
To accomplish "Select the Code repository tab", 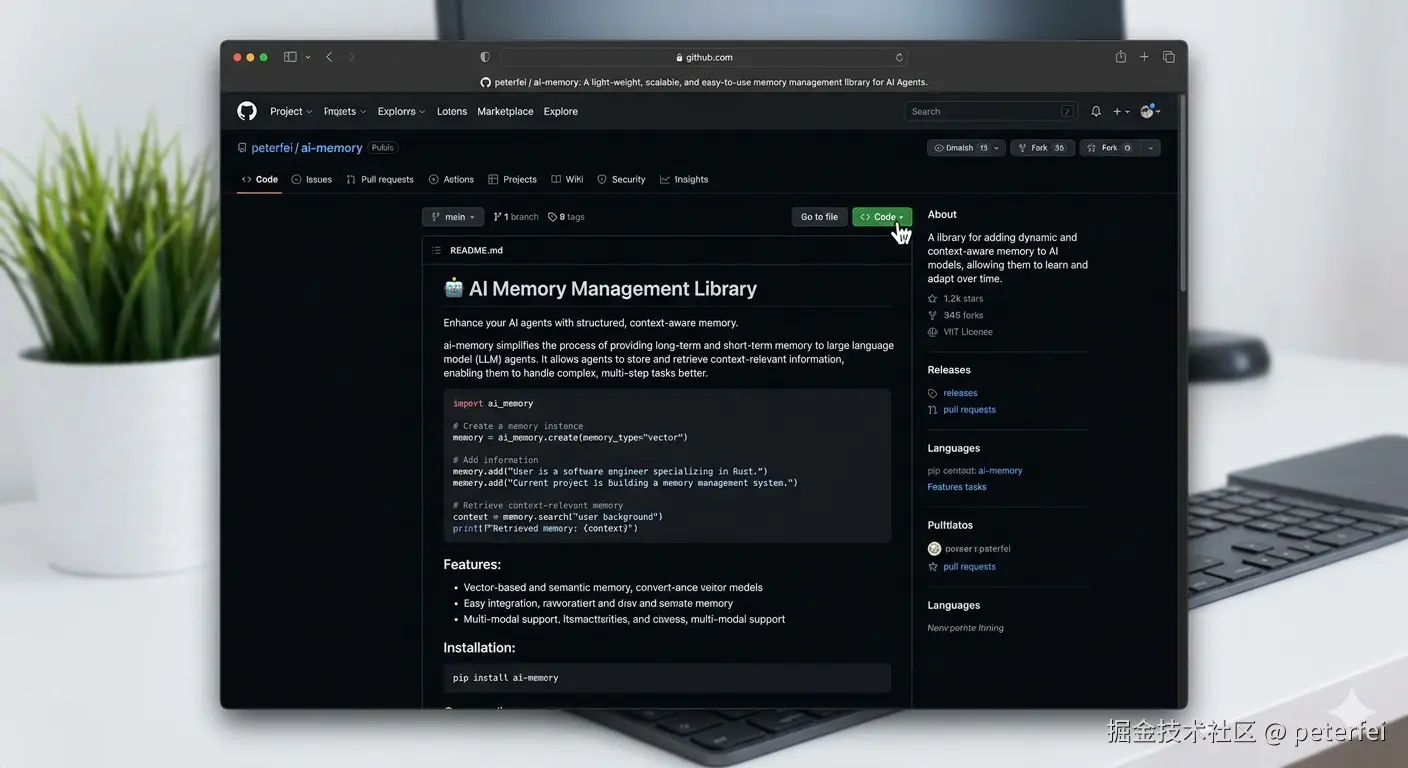I will point(260,180).
